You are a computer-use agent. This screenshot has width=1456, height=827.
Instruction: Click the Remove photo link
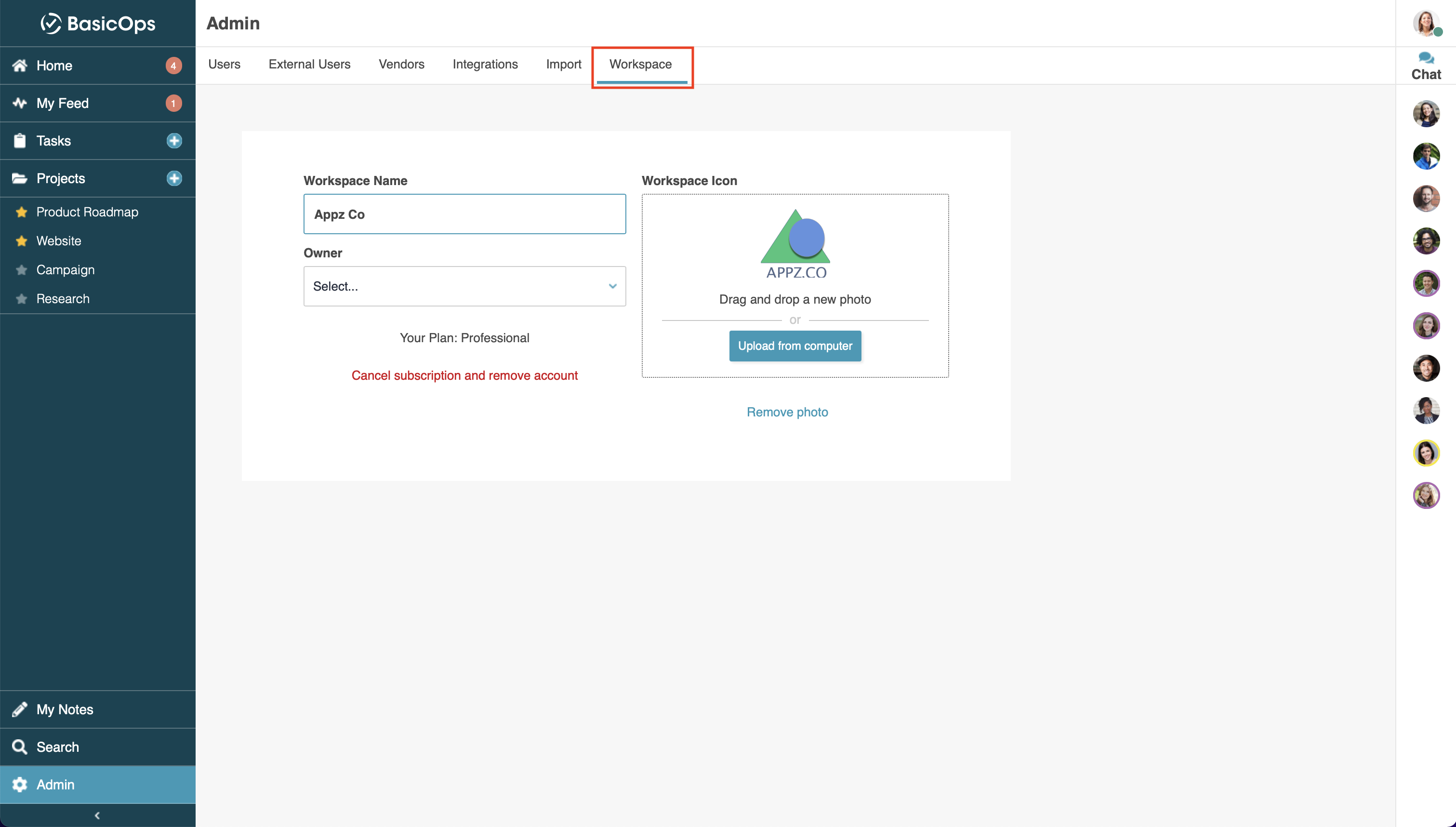click(x=787, y=412)
